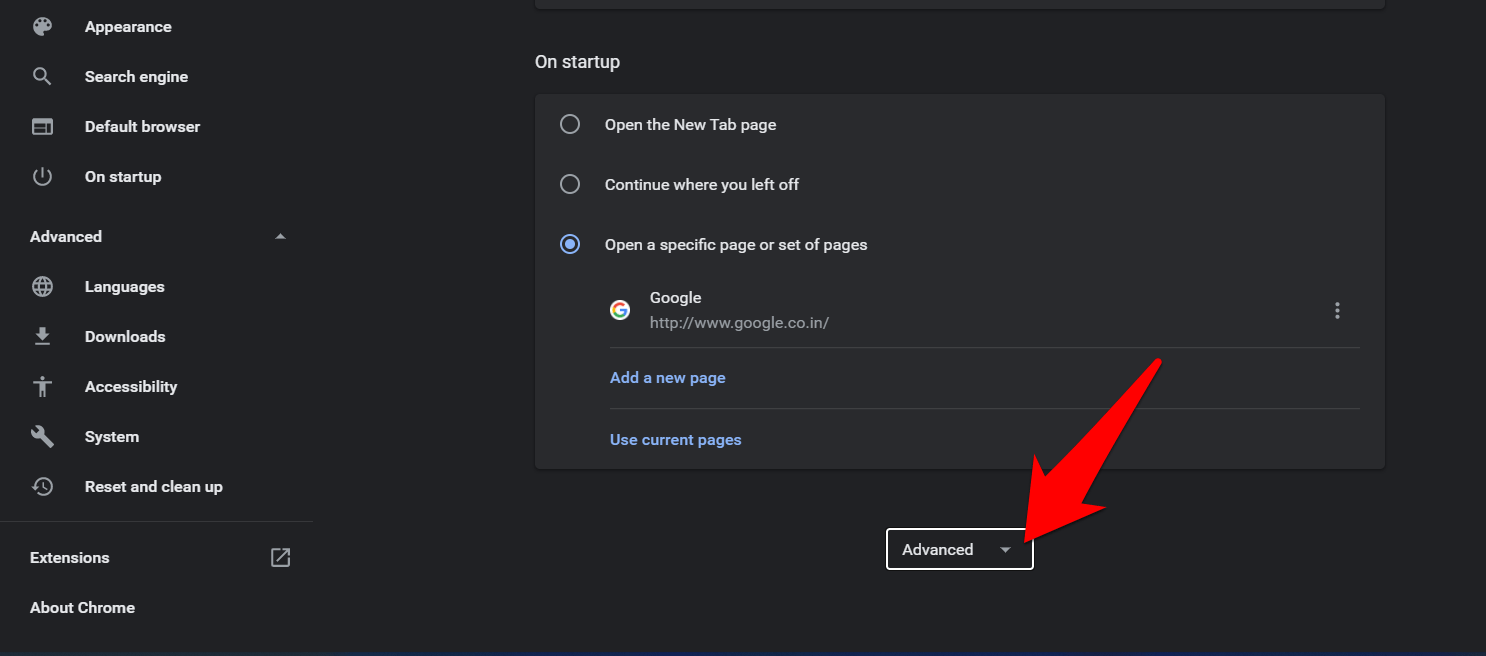Screen dimensions: 1486x656
Task: Open Extensions external link icon
Action: [x=281, y=558]
